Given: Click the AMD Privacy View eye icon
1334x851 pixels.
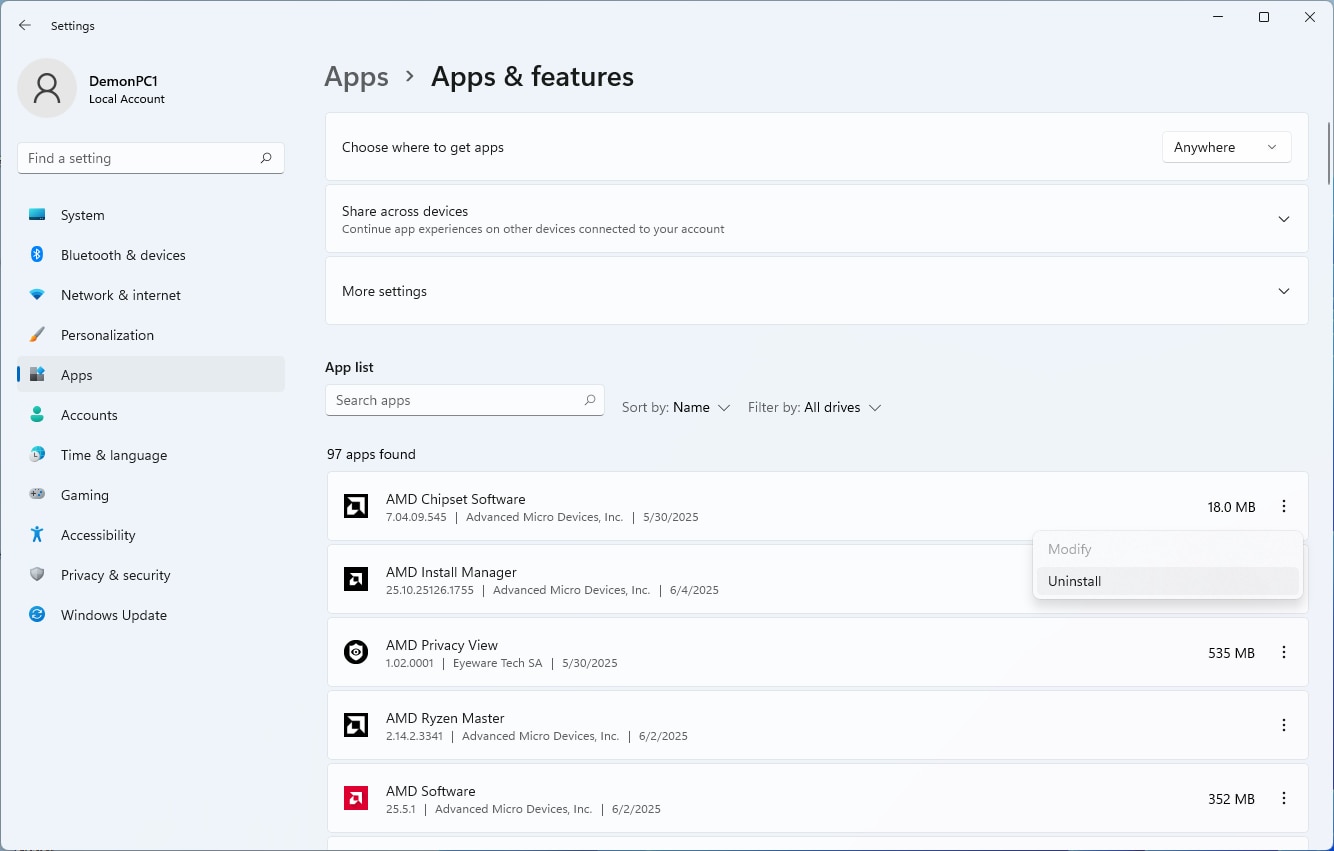Looking at the screenshot, I should tap(356, 652).
